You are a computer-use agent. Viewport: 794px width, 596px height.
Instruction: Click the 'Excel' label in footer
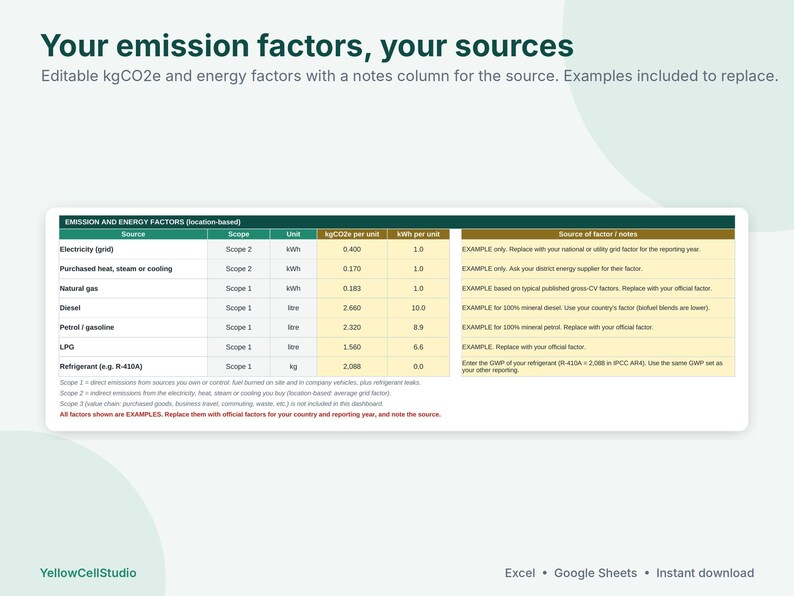pos(520,573)
